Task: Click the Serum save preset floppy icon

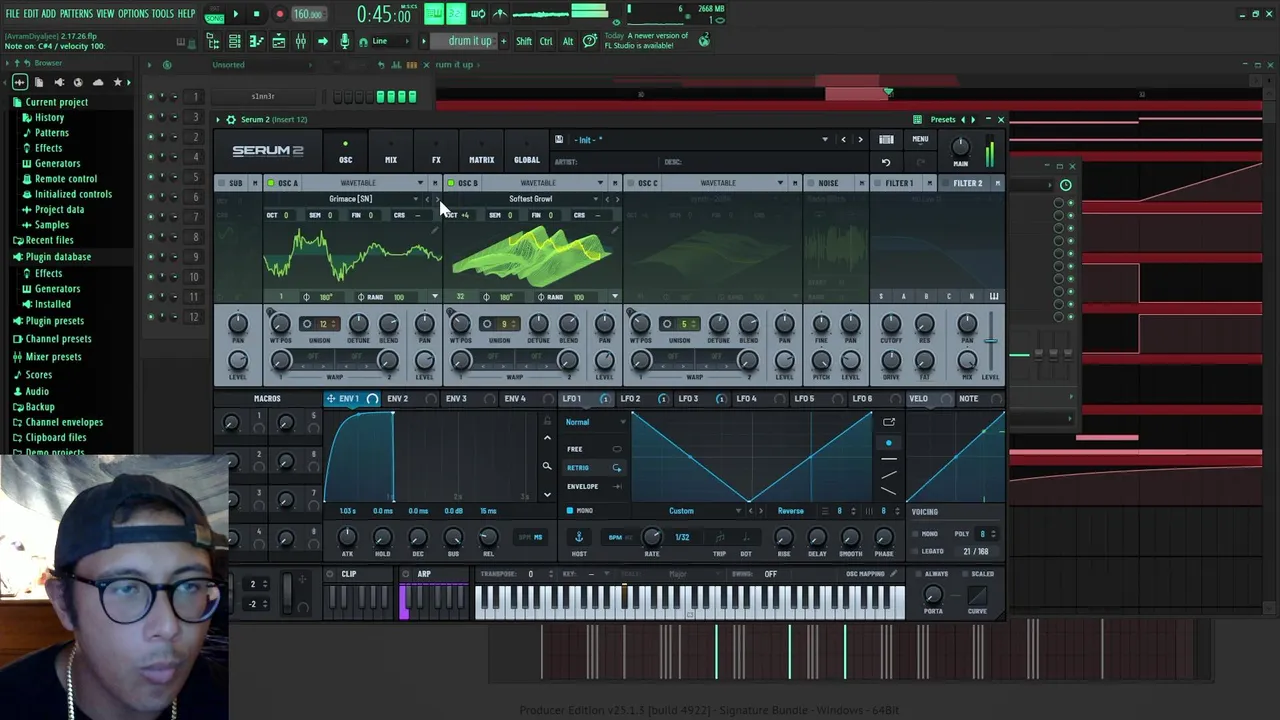Action: [x=559, y=140]
